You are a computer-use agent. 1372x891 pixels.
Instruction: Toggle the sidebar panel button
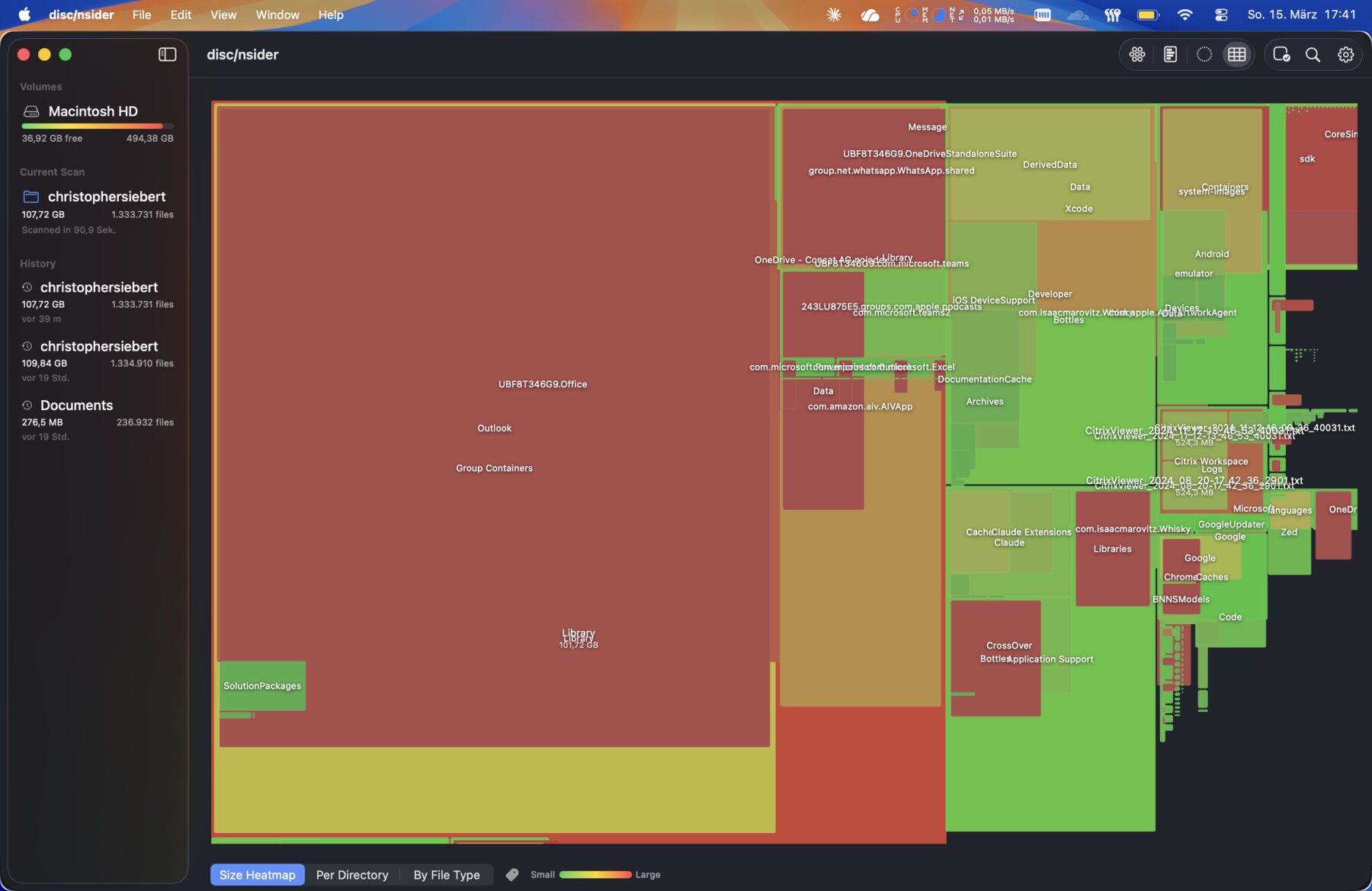(x=167, y=54)
